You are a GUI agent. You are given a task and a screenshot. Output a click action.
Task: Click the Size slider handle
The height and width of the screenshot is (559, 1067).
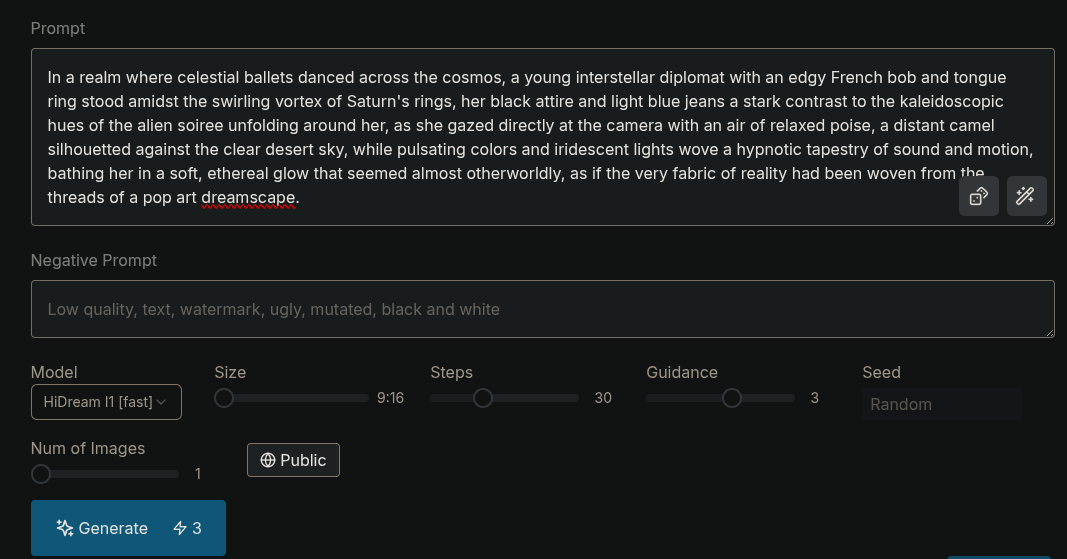click(x=224, y=398)
